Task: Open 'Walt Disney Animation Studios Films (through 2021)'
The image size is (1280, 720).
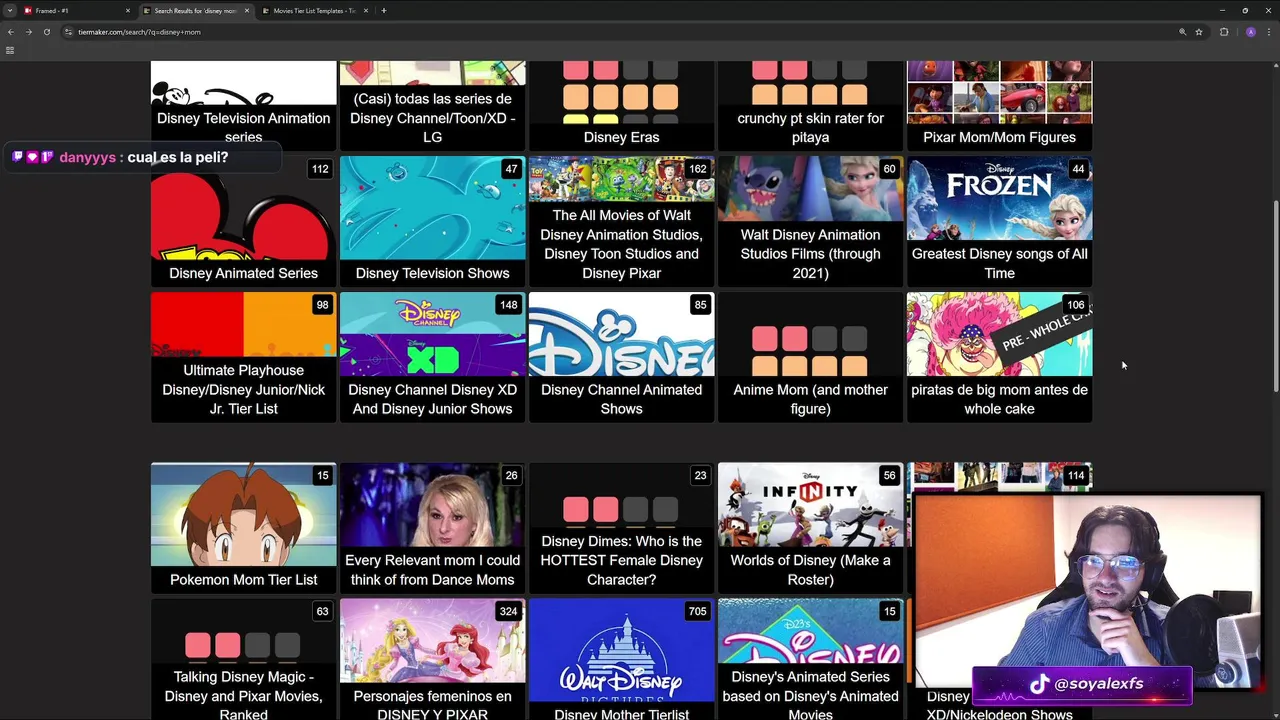Action: point(810,221)
